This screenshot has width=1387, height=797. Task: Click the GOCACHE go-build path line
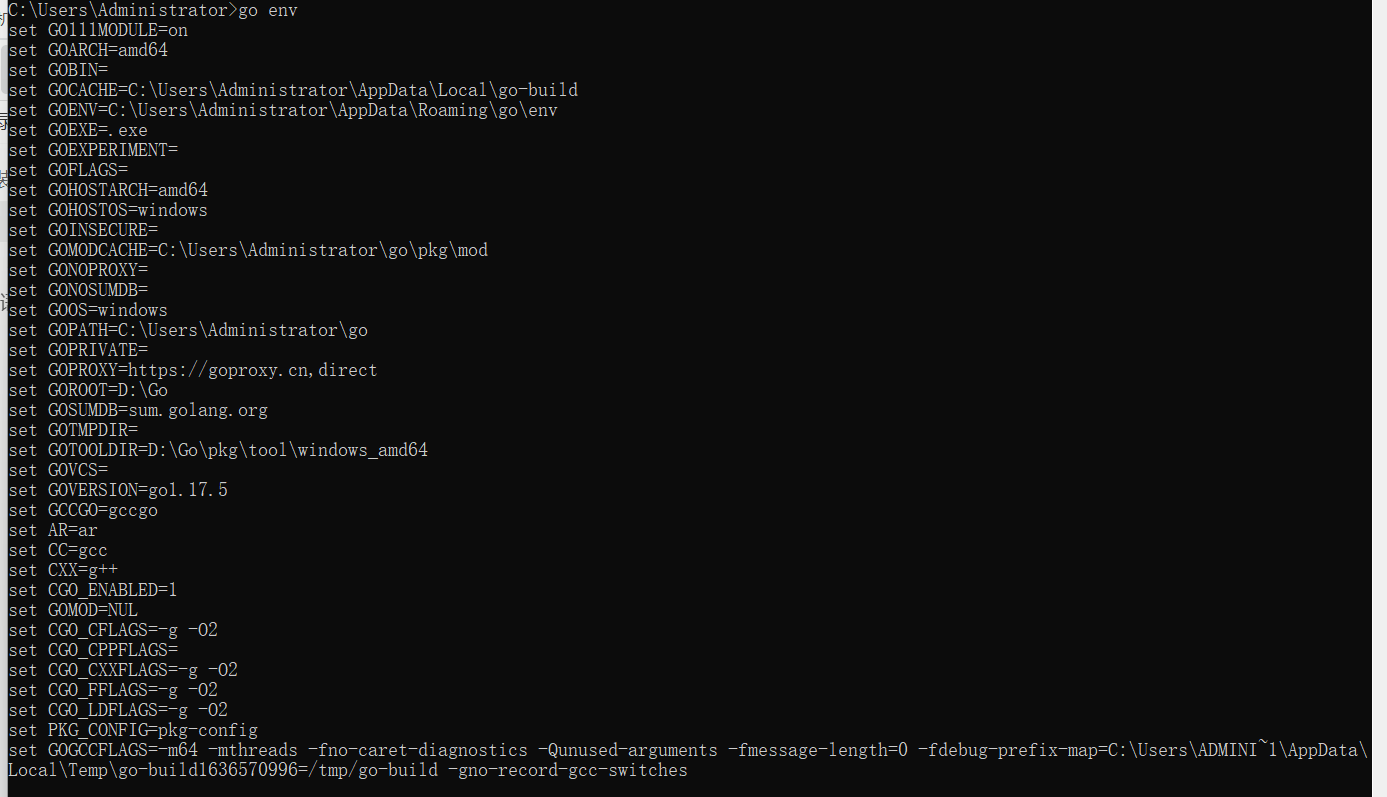[293, 90]
